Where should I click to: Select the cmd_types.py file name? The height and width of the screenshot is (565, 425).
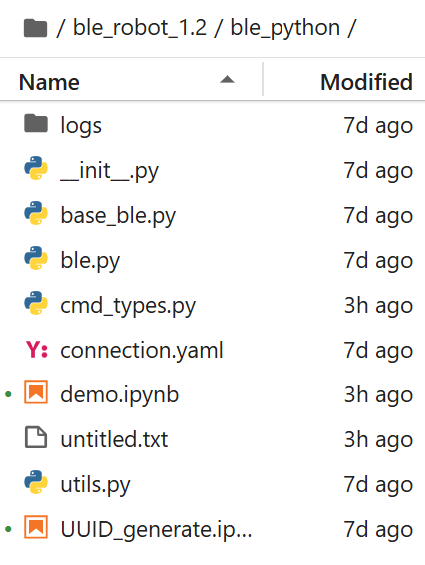pyautogui.click(x=128, y=306)
